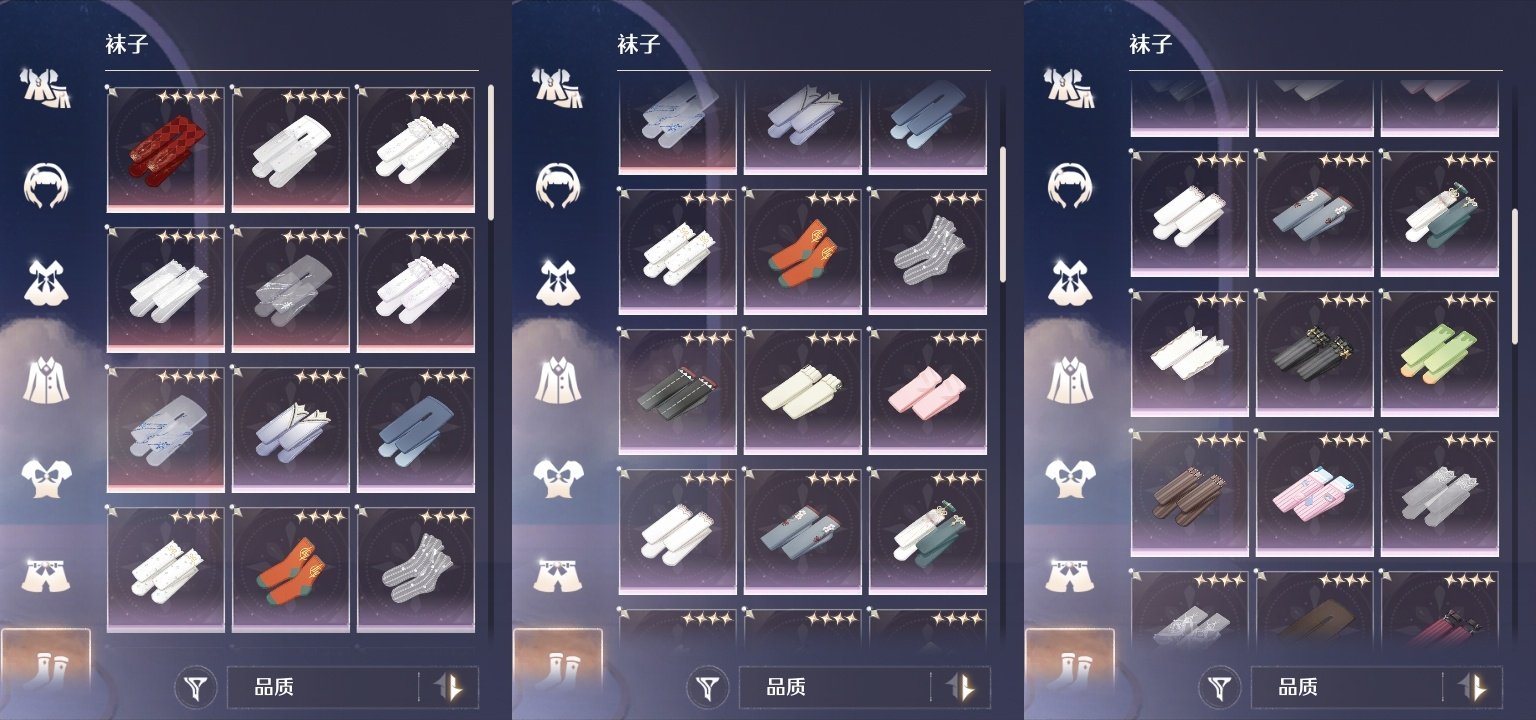Viewport: 1536px width, 720px height.
Task: Click the scrollbar thumb in the middle panel
Action: point(1003,215)
